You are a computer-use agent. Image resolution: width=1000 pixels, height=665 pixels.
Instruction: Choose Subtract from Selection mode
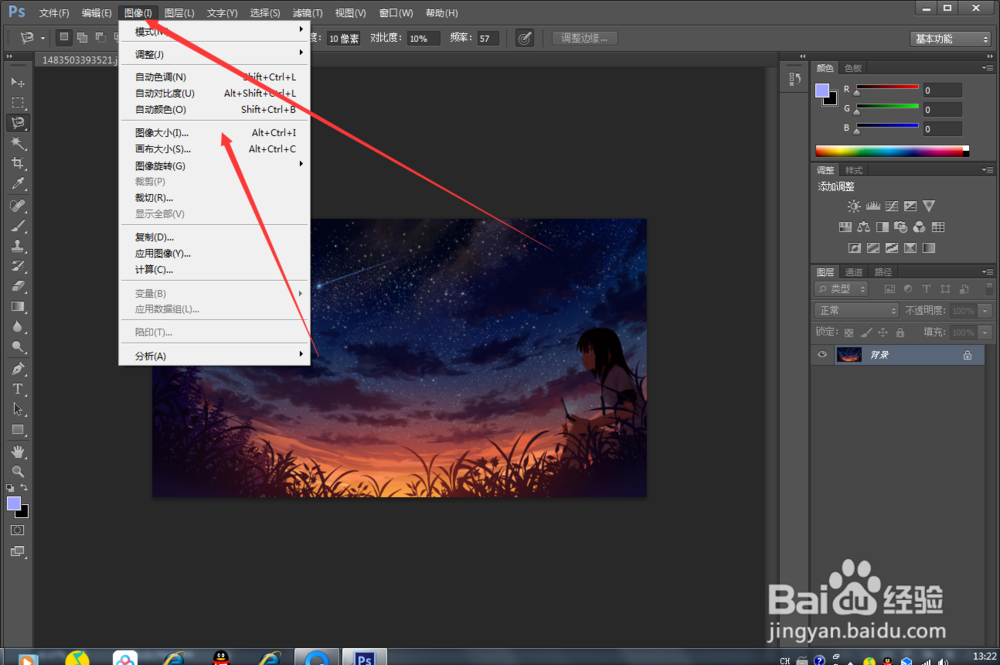[x=100, y=37]
